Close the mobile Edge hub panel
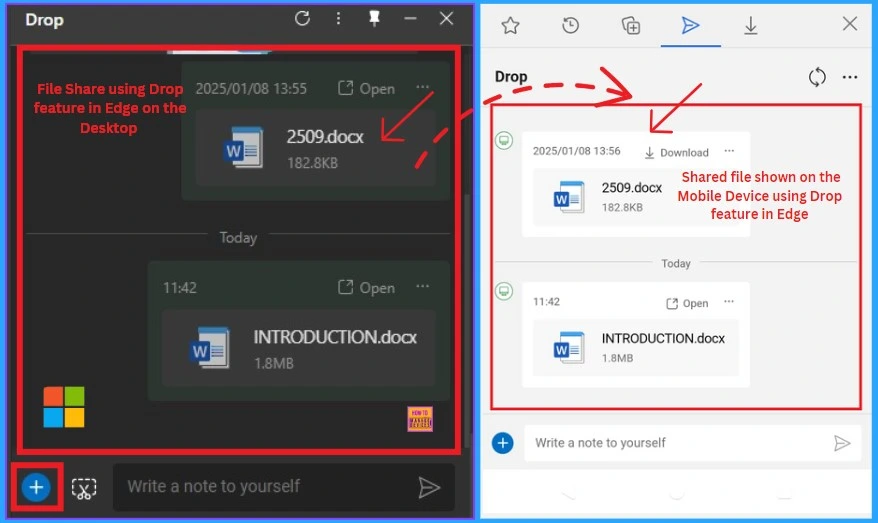Image resolution: width=878 pixels, height=523 pixels. (850, 24)
